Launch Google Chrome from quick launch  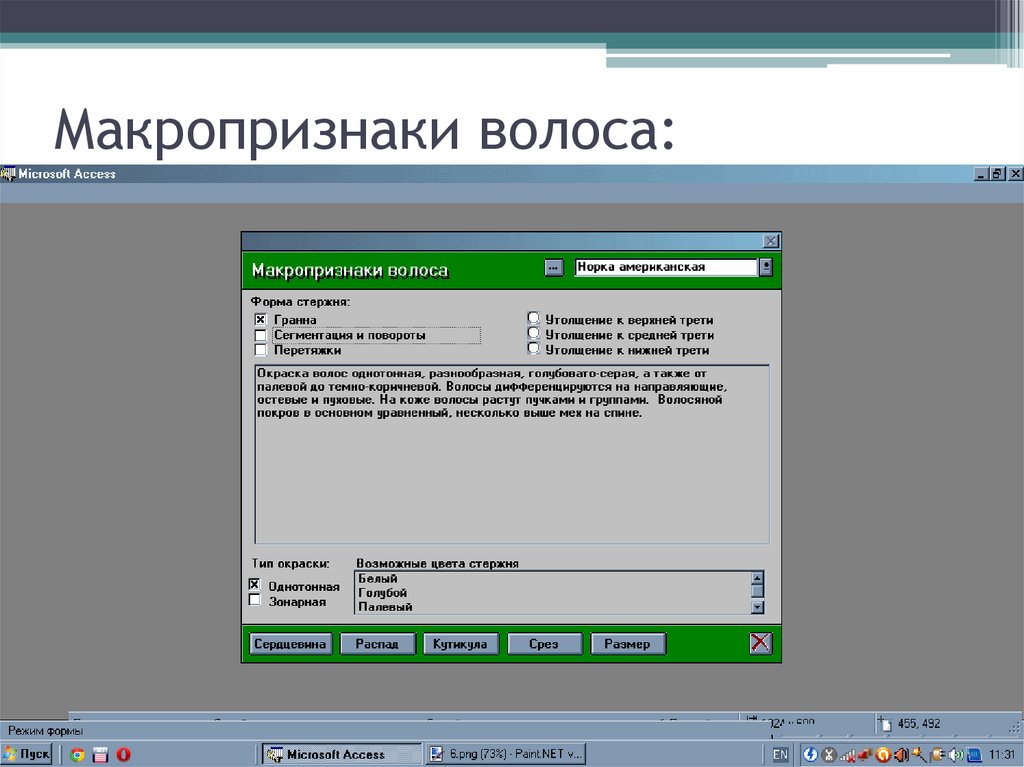point(78,755)
